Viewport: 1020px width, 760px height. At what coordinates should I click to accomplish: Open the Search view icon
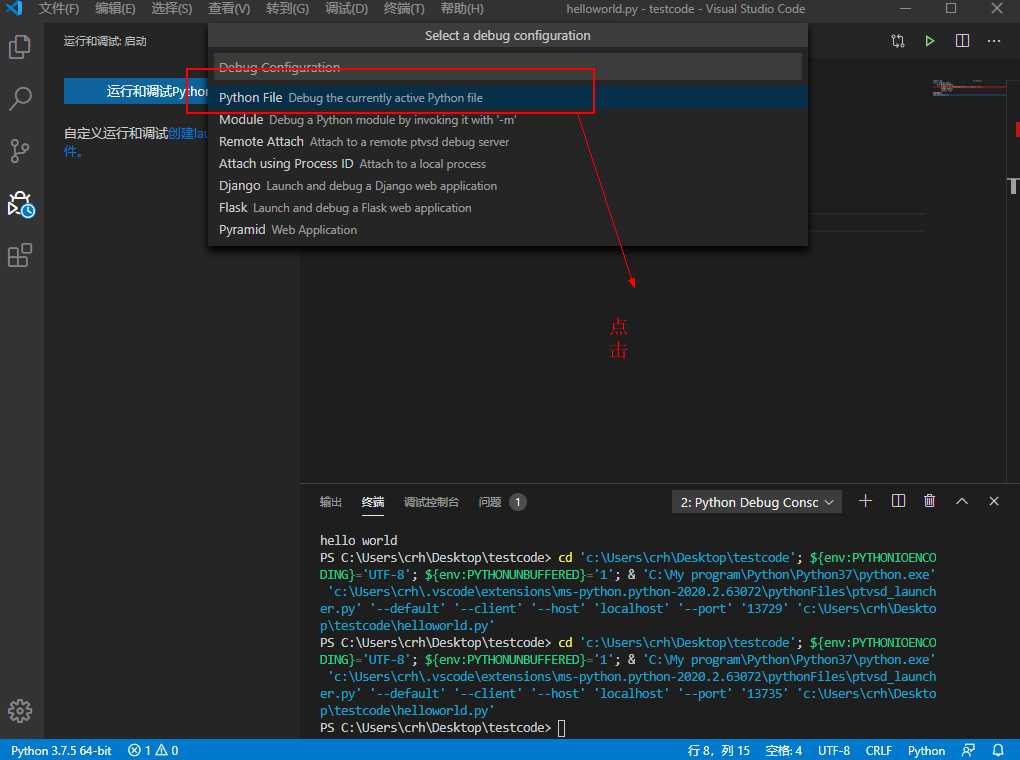[20, 98]
